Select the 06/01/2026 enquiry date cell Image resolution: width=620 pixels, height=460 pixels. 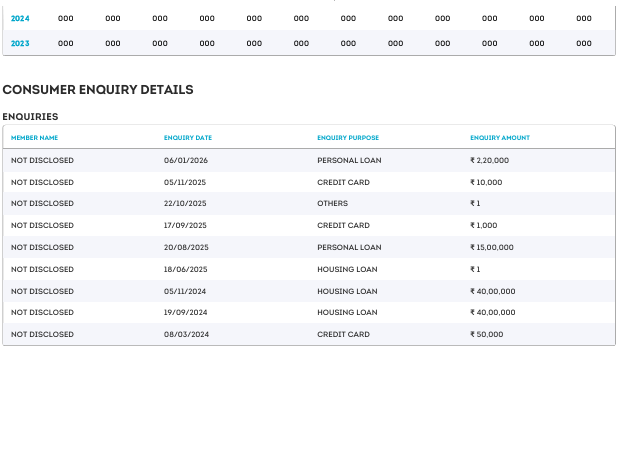coord(185,160)
